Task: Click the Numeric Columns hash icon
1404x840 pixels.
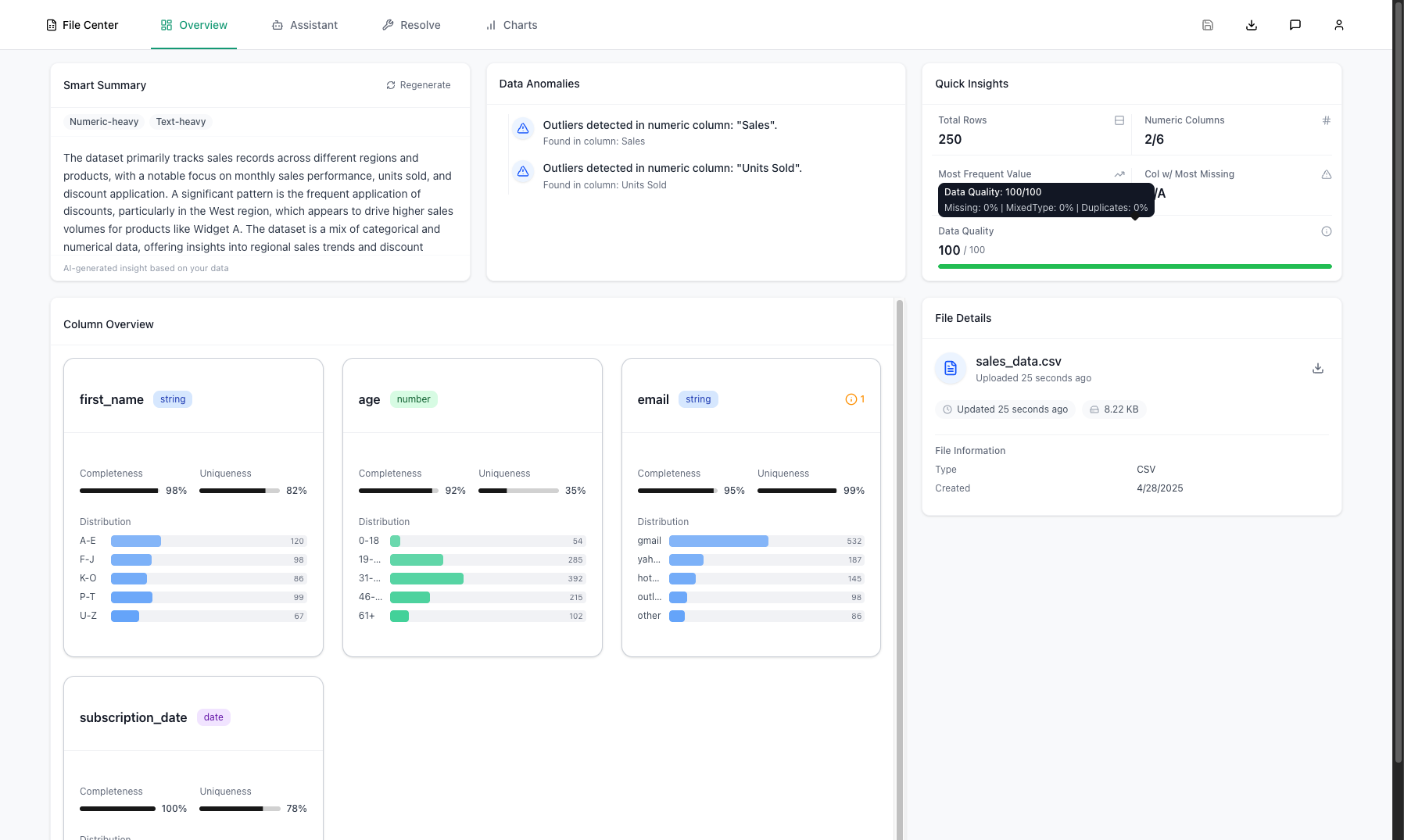Action: pos(1327,120)
